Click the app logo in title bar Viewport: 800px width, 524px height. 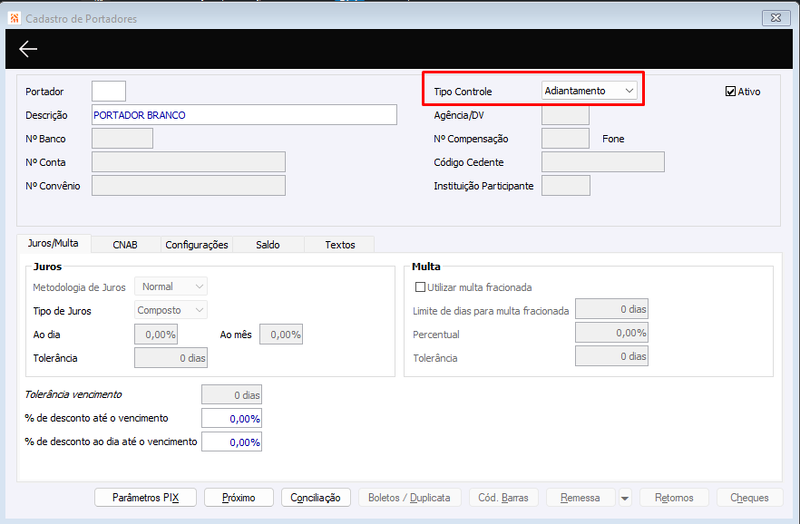click(14, 18)
